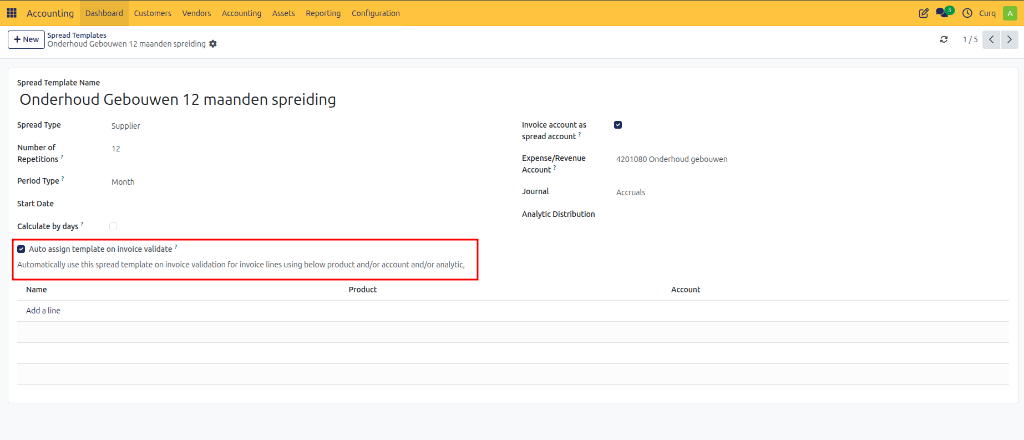Screen dimensions: 1024x440
Task: Click the Curq company name
Action: tap(987, 13)
